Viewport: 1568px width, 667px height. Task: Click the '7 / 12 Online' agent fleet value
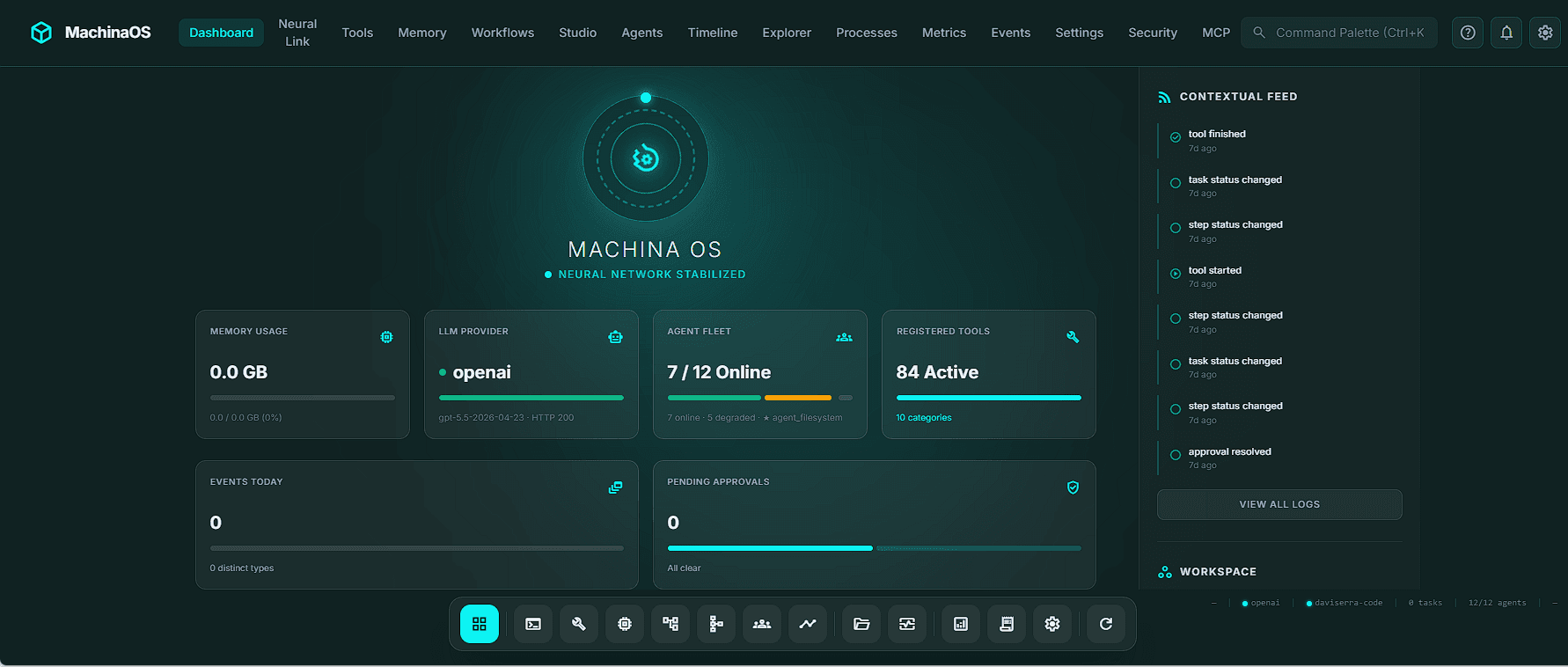pyautogui.click(x=719, y=372)
